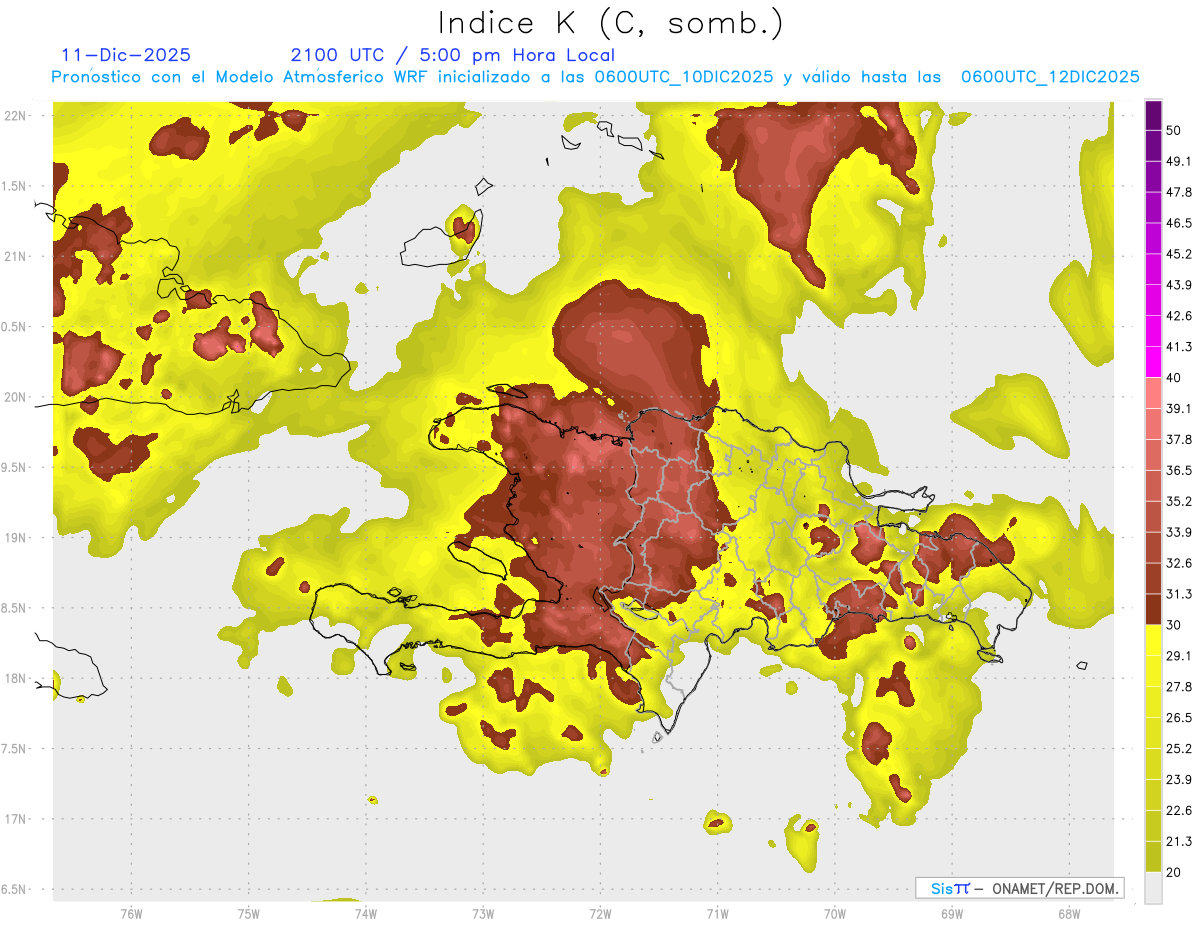
Task: Click the '36.5' colorbar label
Action: point(1179,470)
